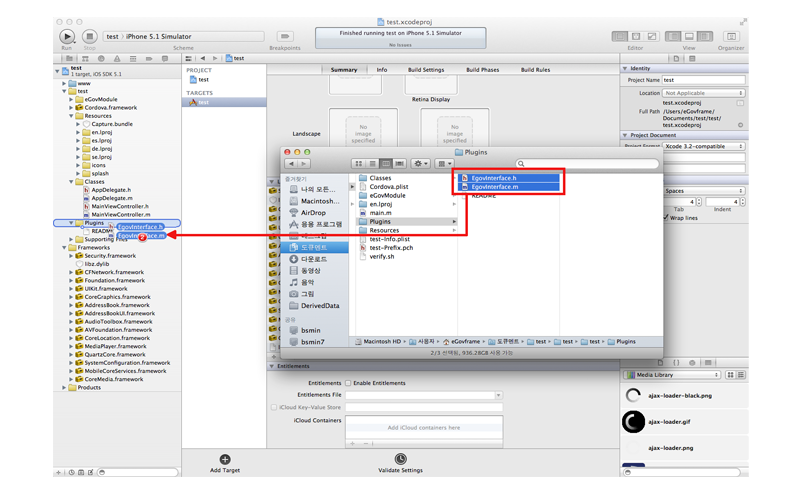Click the ajax-loader.gif media thumbnail
Screen dimensions: 800x500
click(x=633, y=422)
